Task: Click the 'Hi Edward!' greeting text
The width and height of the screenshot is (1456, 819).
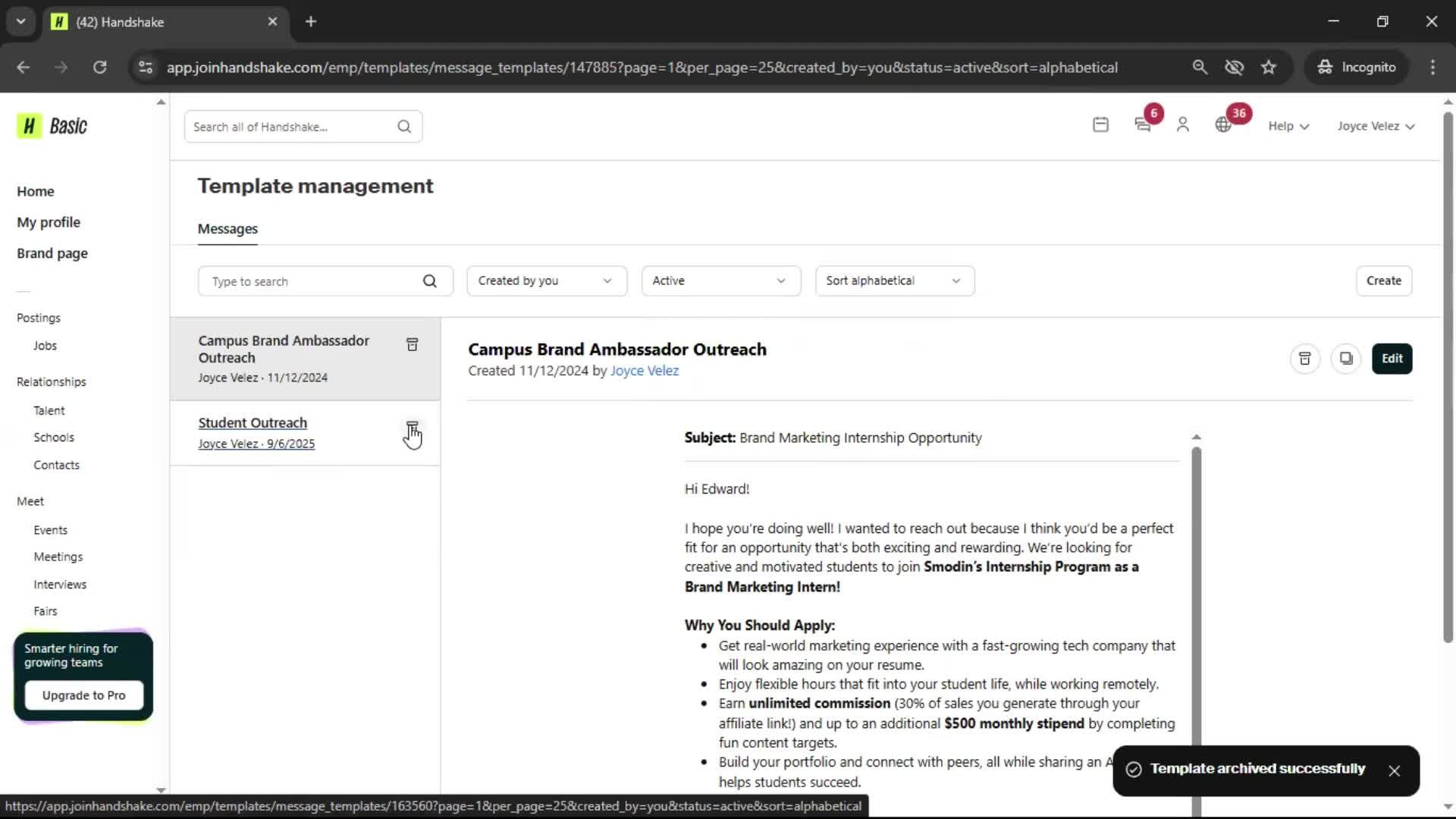Action: (x=717, y=489)
